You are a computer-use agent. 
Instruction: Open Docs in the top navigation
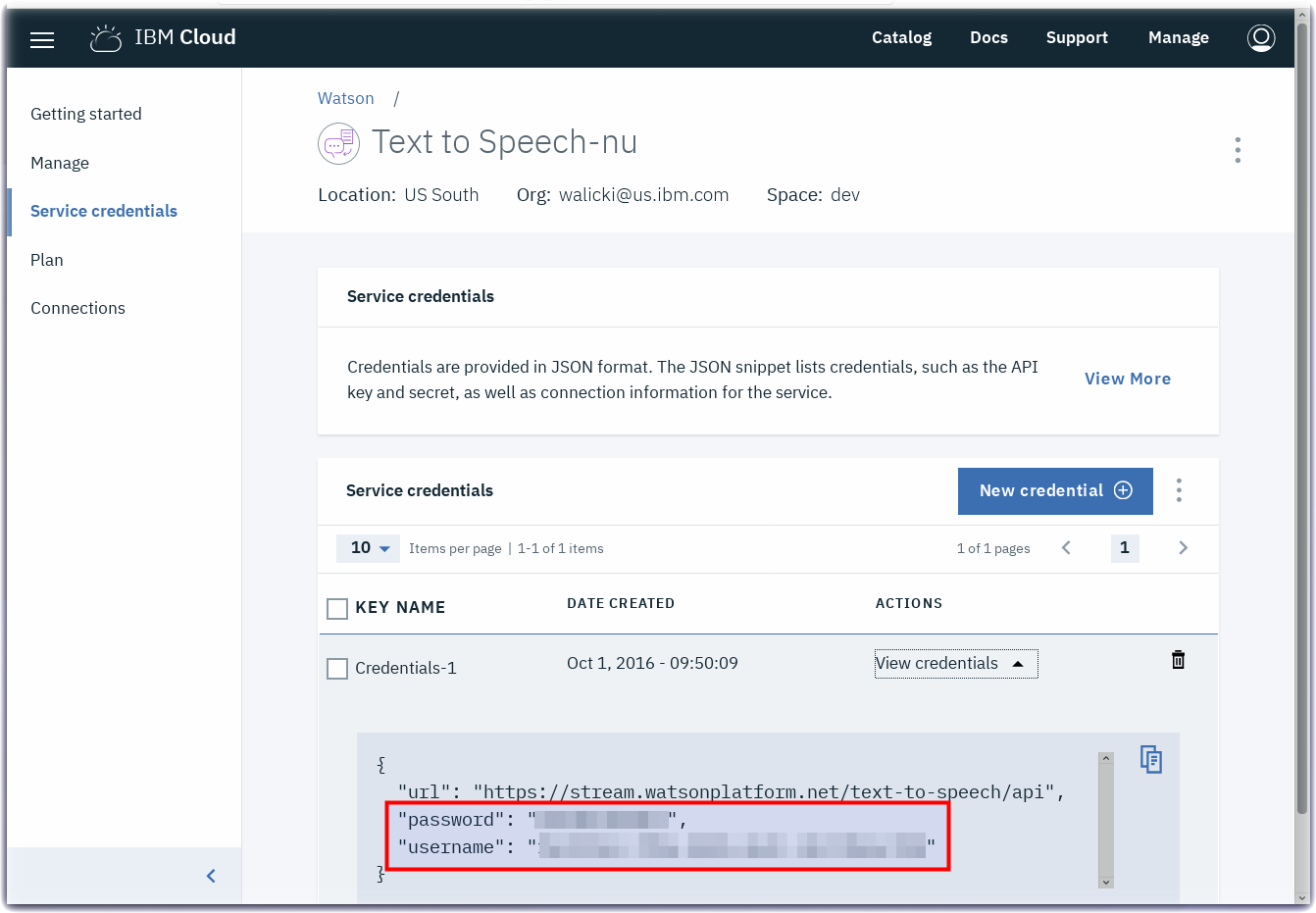pyautogui.click(x=988, y=37)
